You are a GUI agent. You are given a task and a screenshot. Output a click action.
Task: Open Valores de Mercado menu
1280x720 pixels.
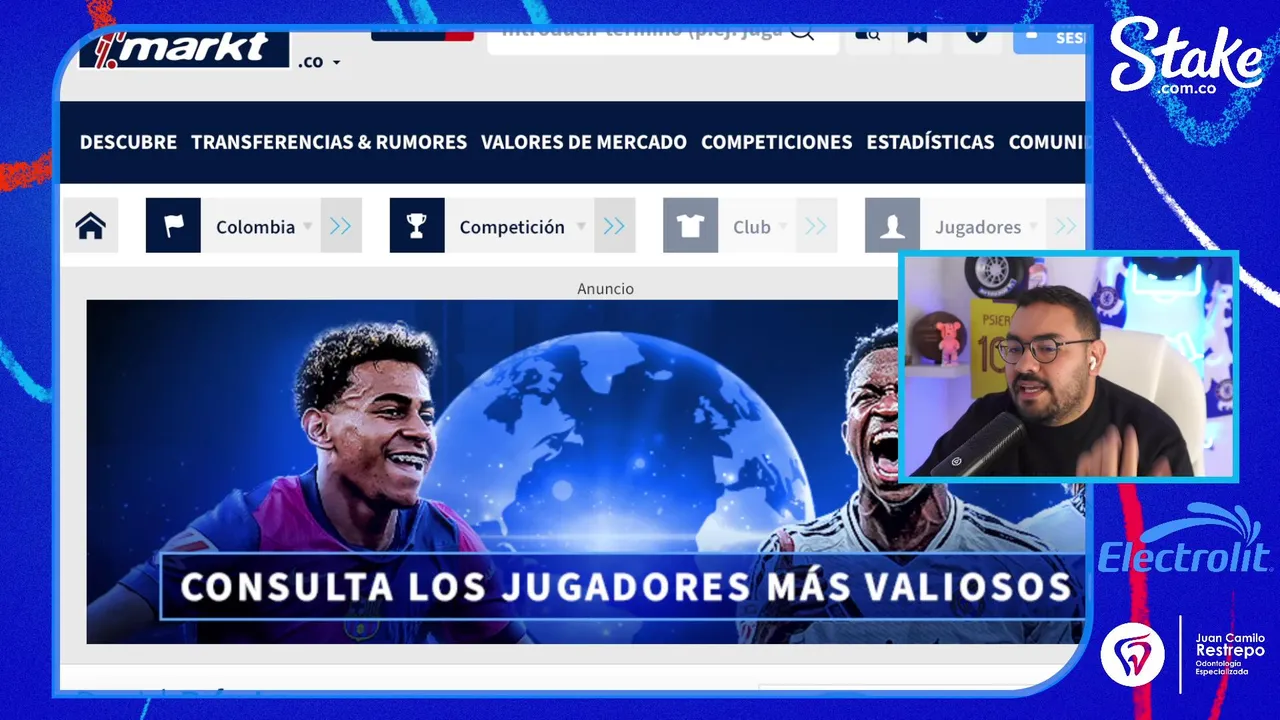click(584, 142)
